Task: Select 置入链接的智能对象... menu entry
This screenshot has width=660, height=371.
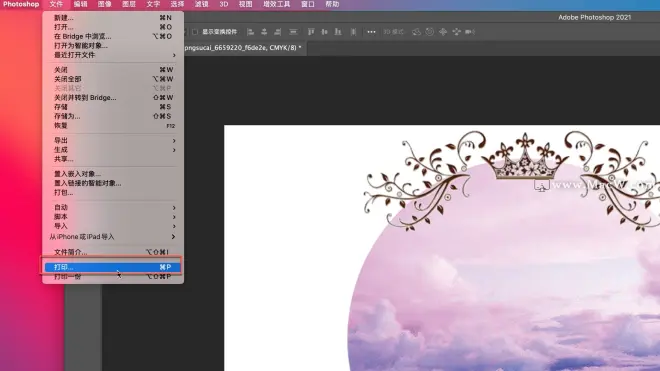Action: tap(113, 183)
